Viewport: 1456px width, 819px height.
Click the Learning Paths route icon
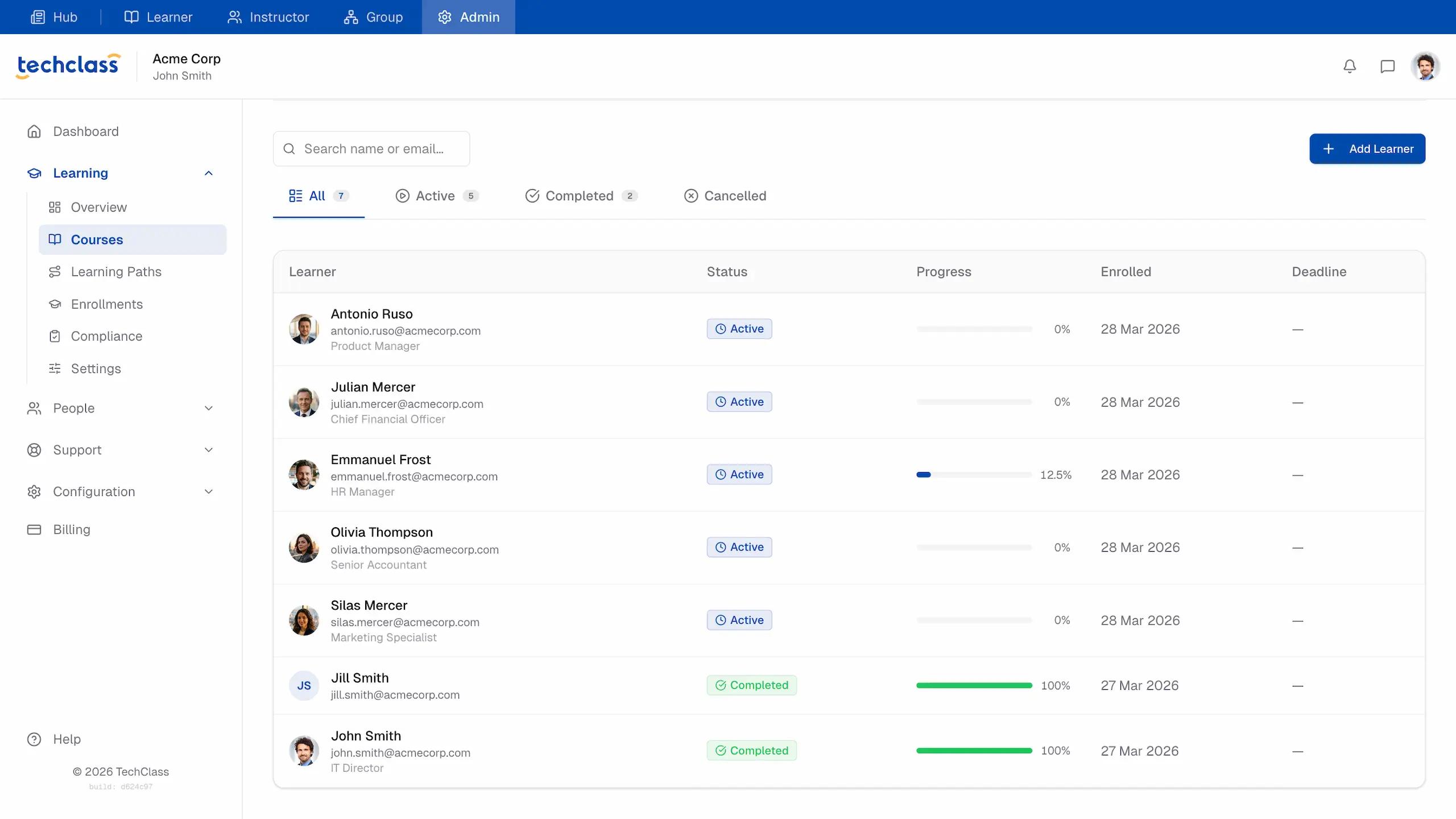tap(55, 272)
